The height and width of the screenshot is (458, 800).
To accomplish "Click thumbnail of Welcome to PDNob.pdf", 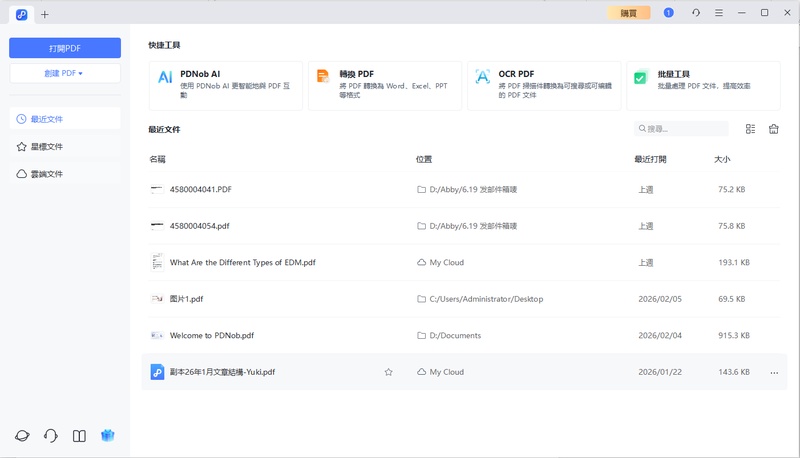I will [157, 336].
